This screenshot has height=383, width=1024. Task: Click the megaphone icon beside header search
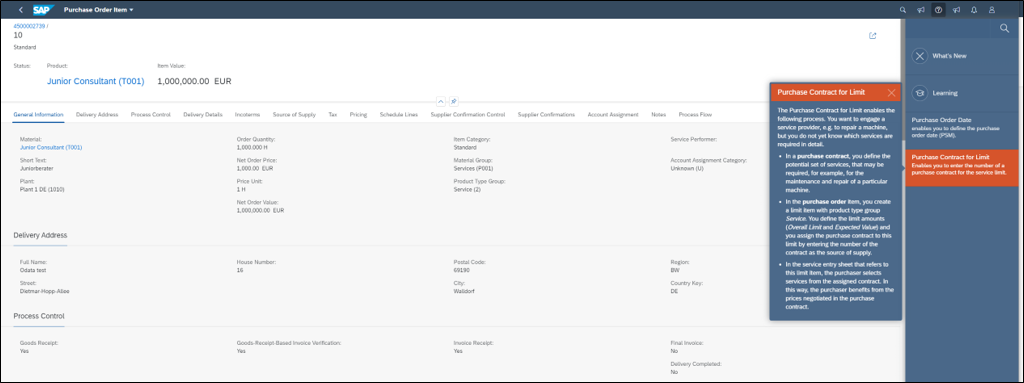tap(921, 10)
